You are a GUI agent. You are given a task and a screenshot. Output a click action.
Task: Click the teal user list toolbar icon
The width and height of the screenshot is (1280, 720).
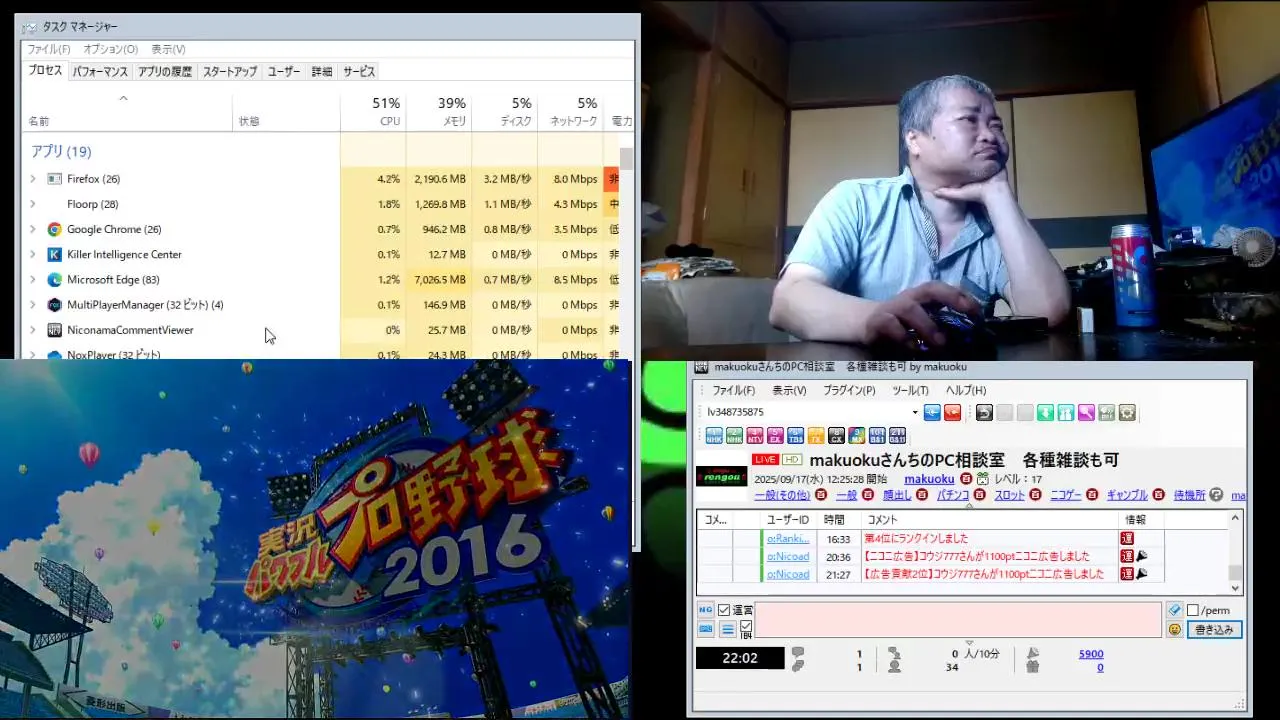click(x=1066, y=412)
